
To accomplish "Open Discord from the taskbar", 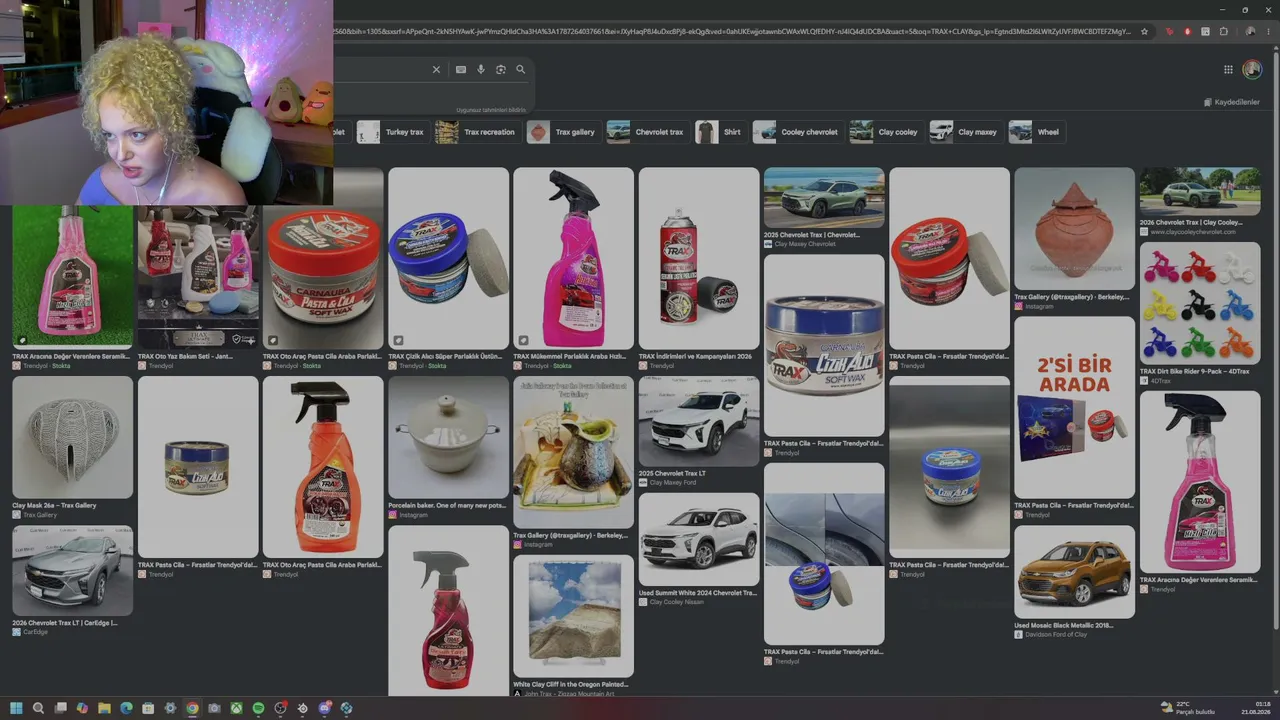I will (x=324, y=708).
